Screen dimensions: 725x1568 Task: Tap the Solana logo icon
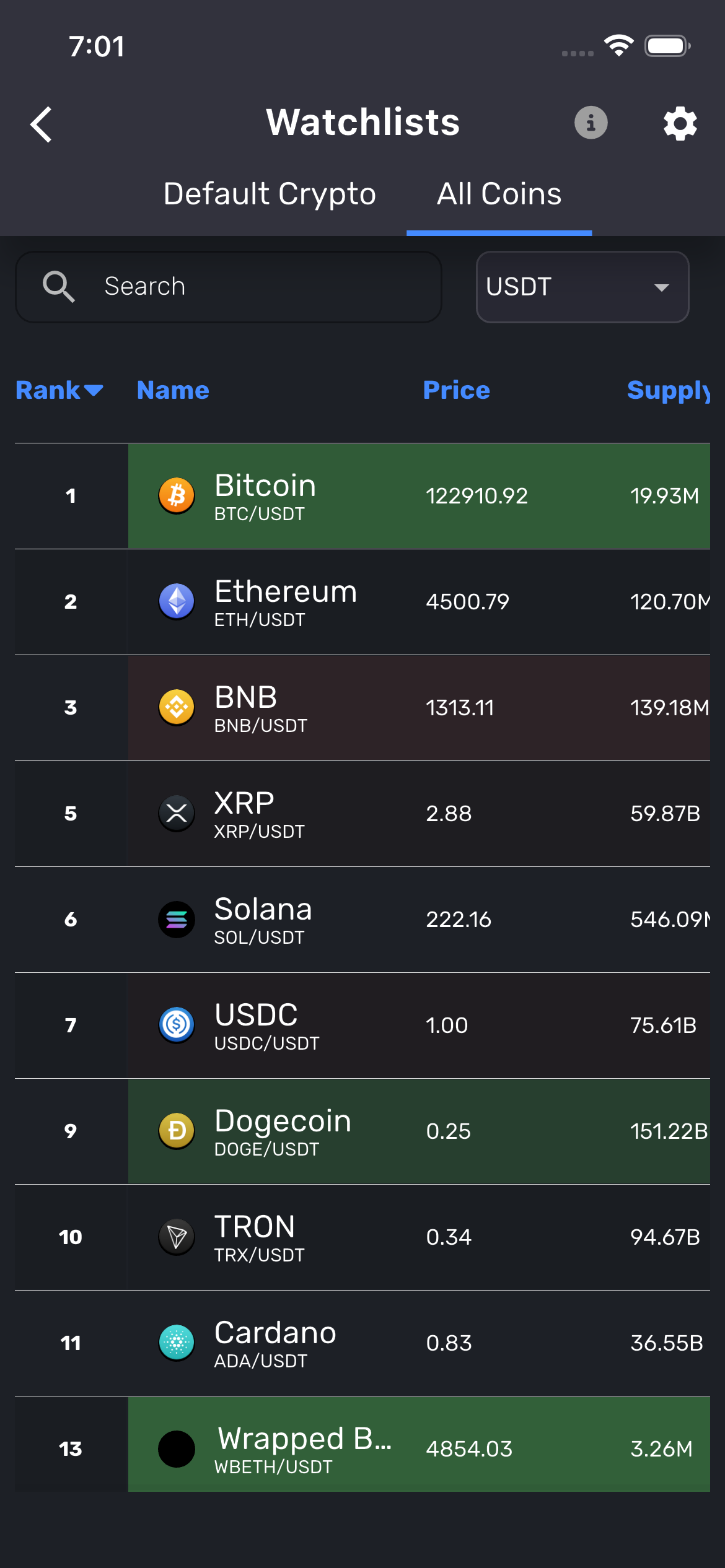(x=177, y=920)
